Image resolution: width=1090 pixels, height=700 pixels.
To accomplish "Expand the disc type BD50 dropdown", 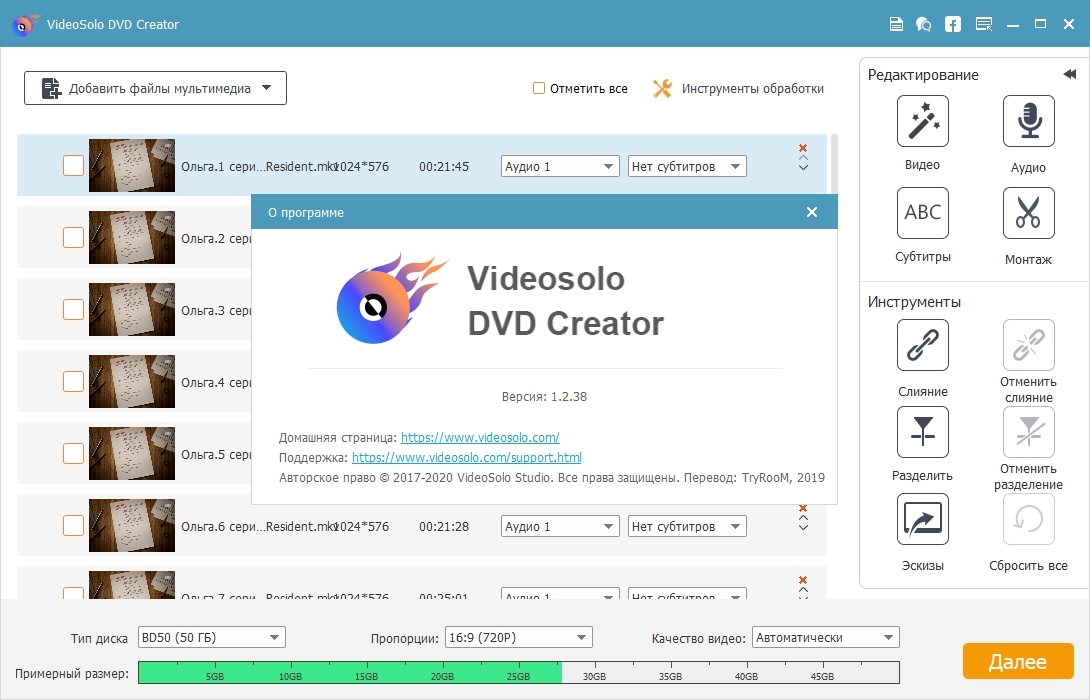I will pyautogui.click(x=212, y=638).
